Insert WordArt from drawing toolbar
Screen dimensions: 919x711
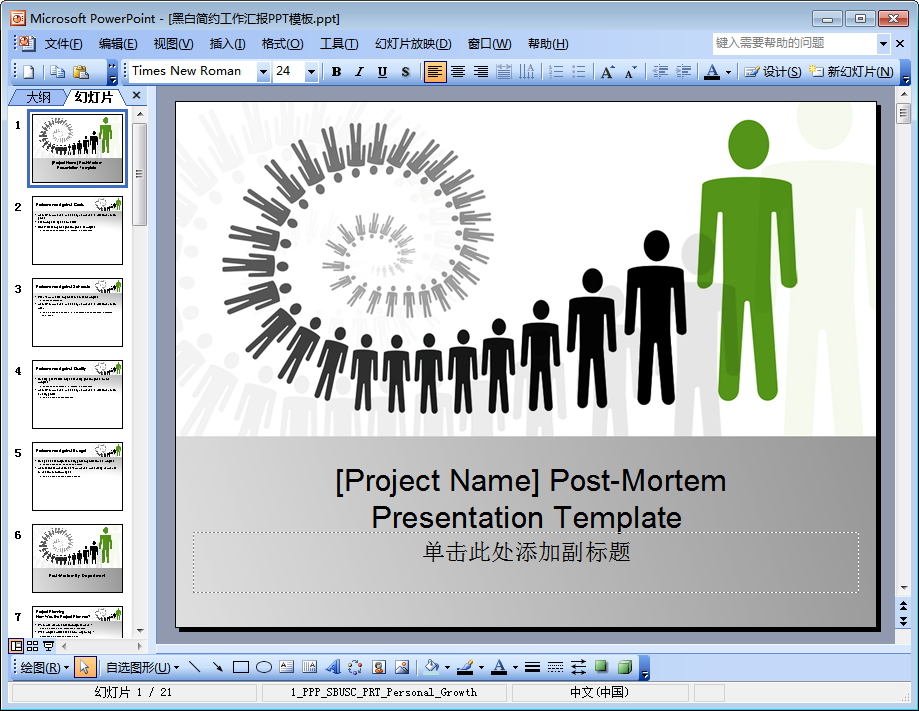[332, 667]
